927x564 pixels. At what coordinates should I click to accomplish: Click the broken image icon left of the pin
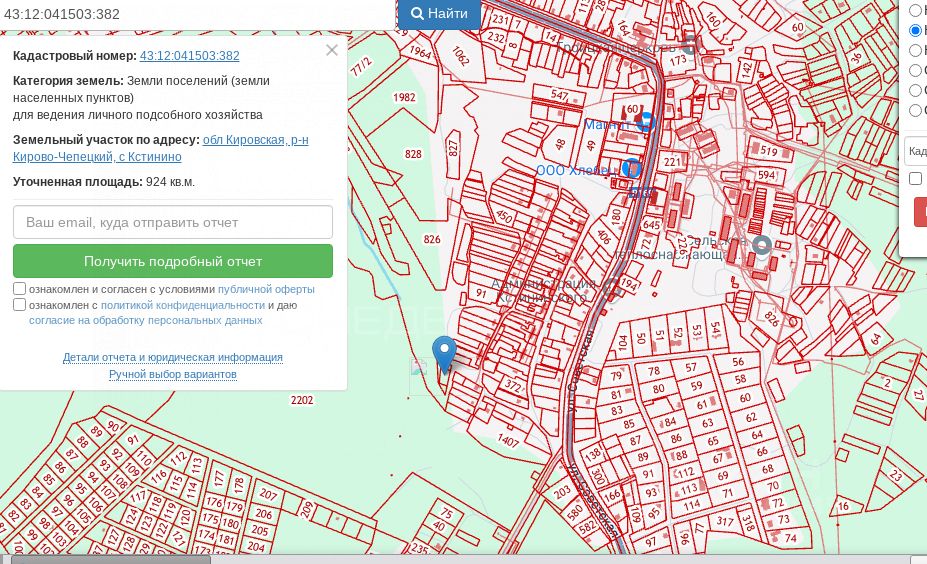coord(419,368)
